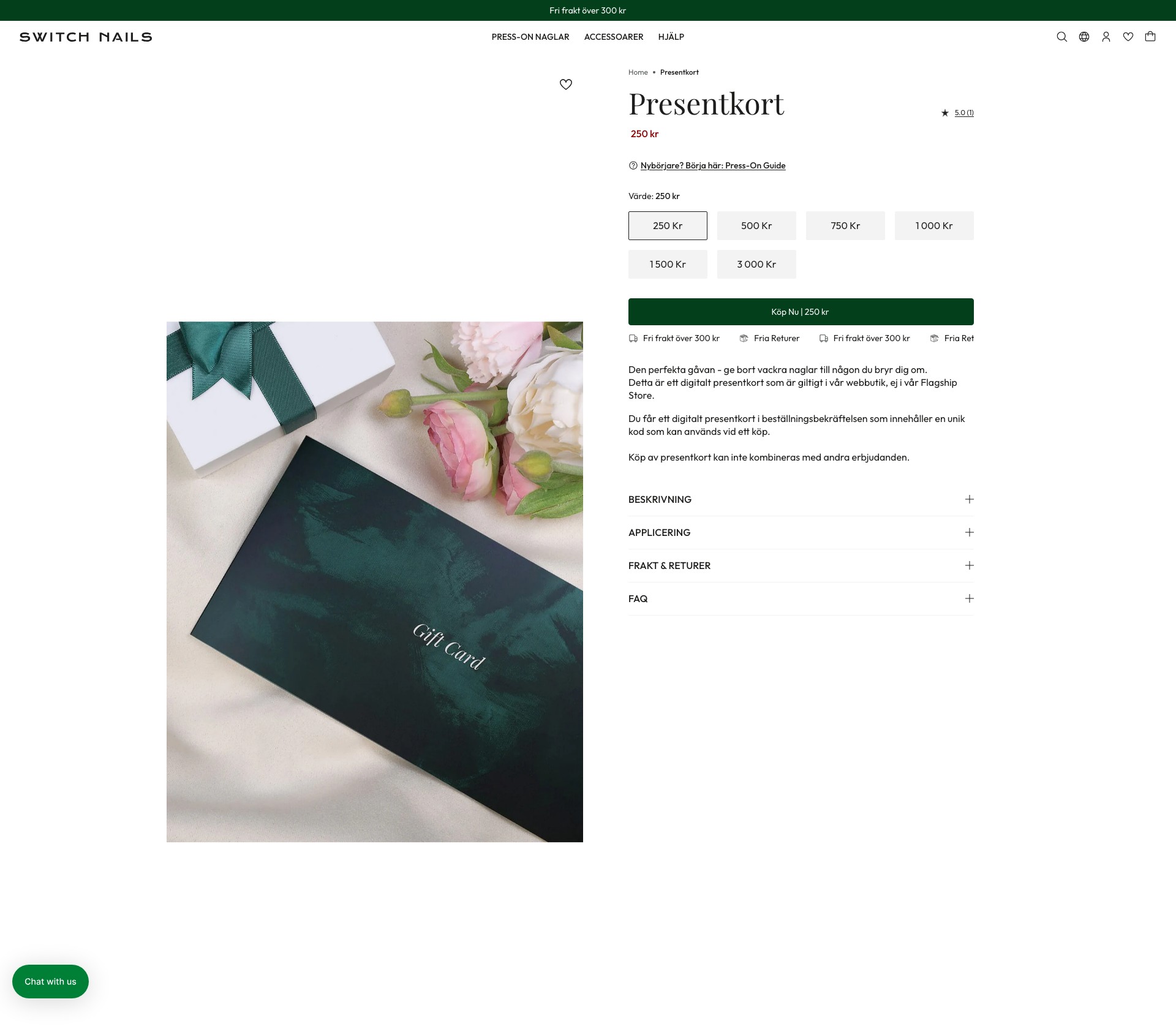Expand the FAQ section
1176x1029 pixels.
click(x=801, y=598)
